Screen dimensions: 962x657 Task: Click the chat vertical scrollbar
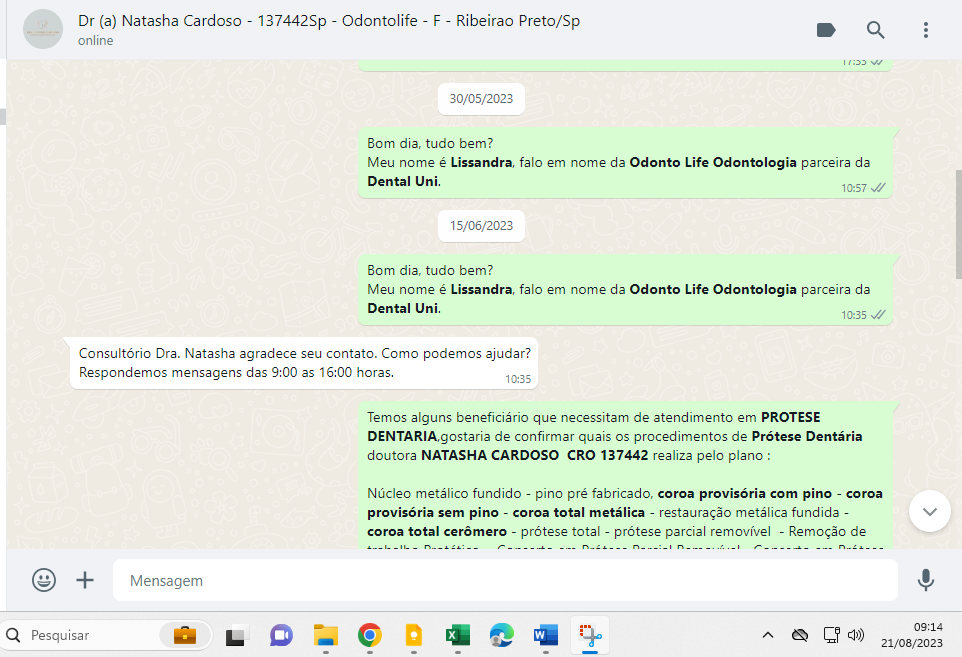coord(958,224)
